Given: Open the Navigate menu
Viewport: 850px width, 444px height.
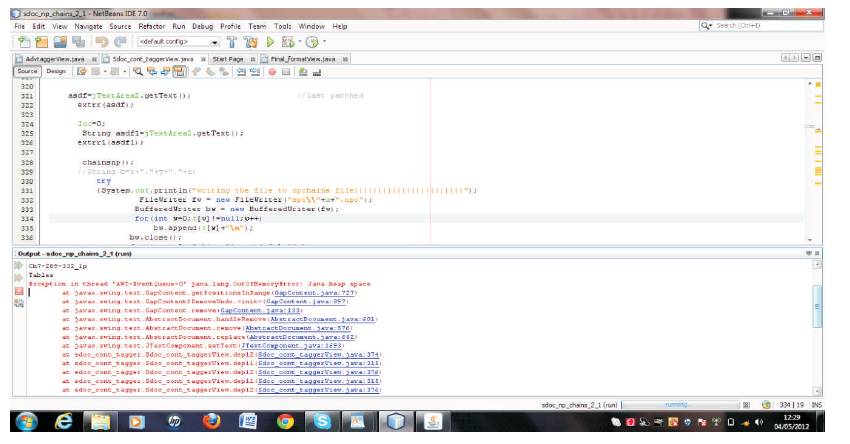Looking at the screenshot, I should click(88, 26).
